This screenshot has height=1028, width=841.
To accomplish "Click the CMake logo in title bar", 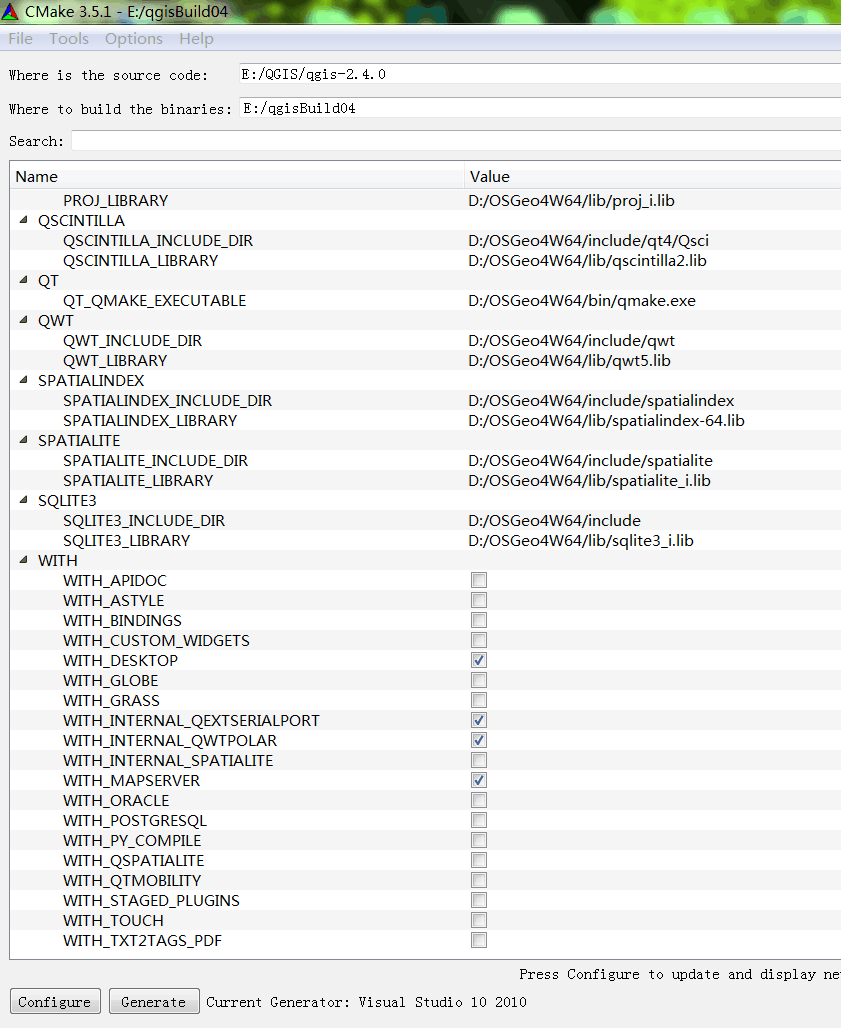I will 10,11.
